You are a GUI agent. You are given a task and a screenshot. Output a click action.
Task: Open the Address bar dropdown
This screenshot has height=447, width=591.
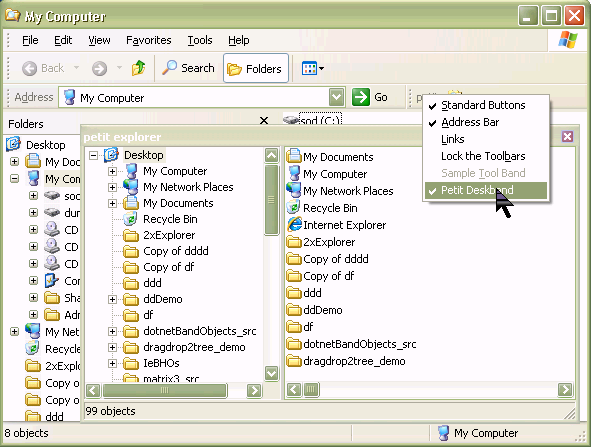[x=336, y=97]
